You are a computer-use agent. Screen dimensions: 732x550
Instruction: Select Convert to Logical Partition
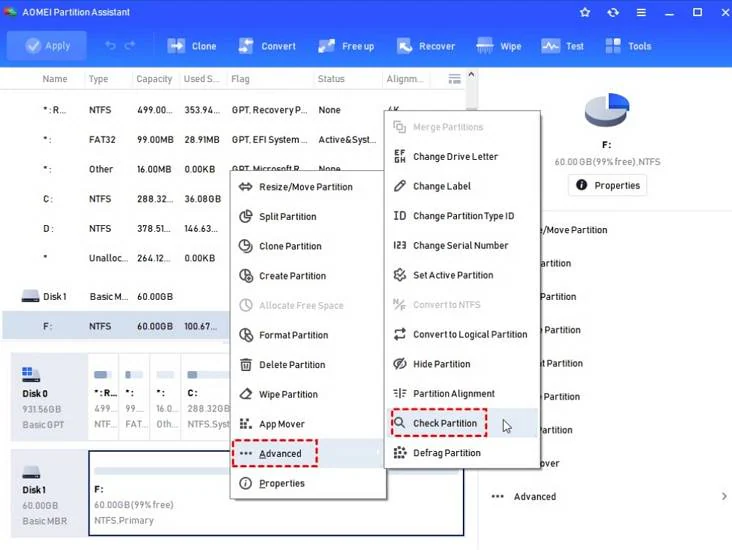tap(462, 334)
